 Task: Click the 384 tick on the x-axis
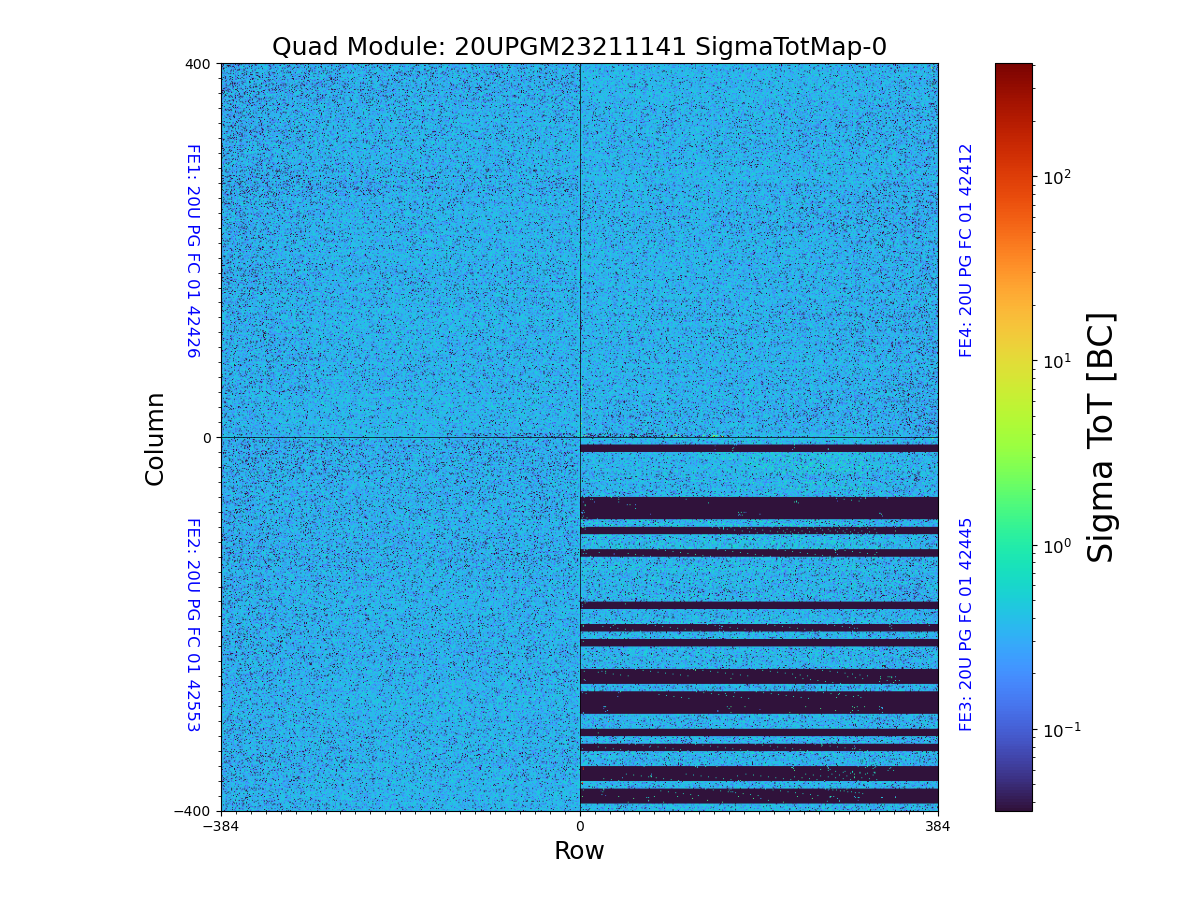[x=938, y=827]
